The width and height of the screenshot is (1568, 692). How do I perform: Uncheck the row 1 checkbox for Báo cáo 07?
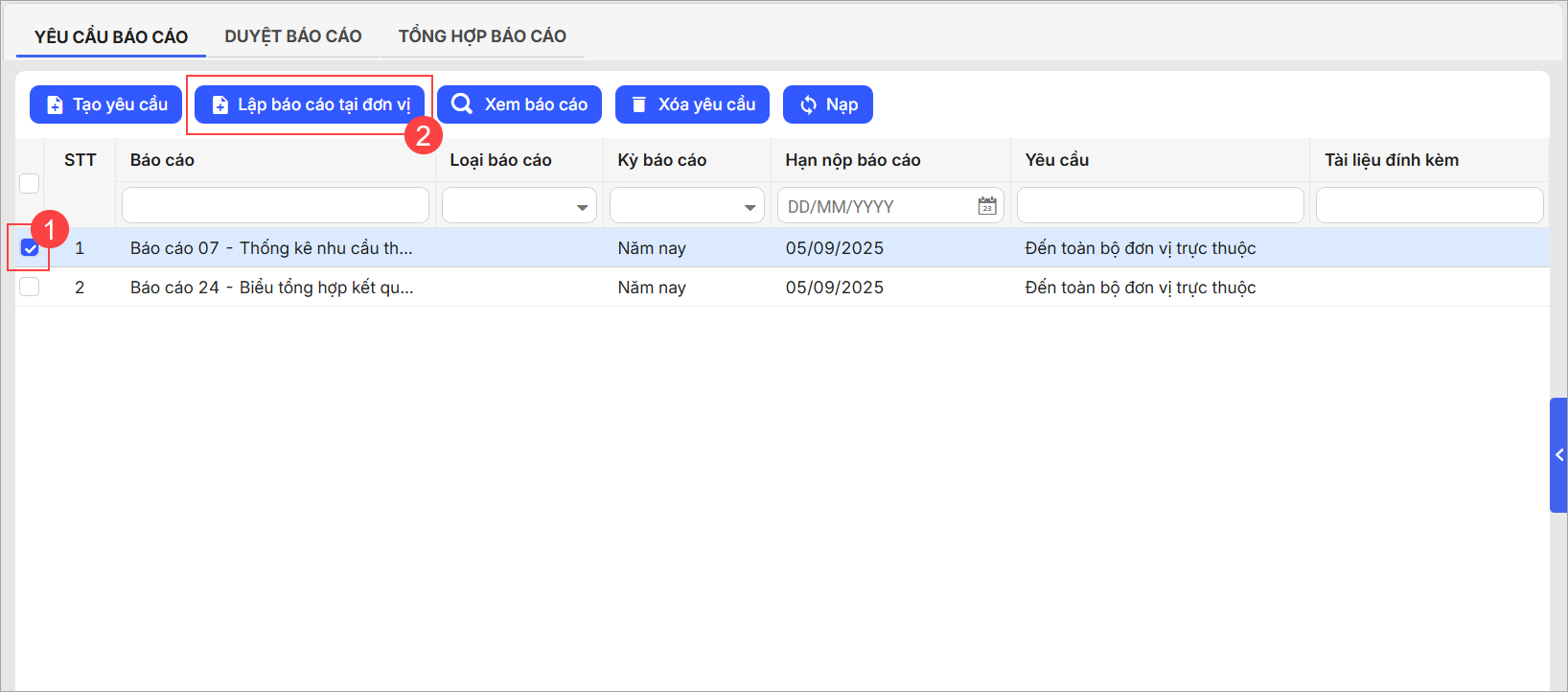30,248
